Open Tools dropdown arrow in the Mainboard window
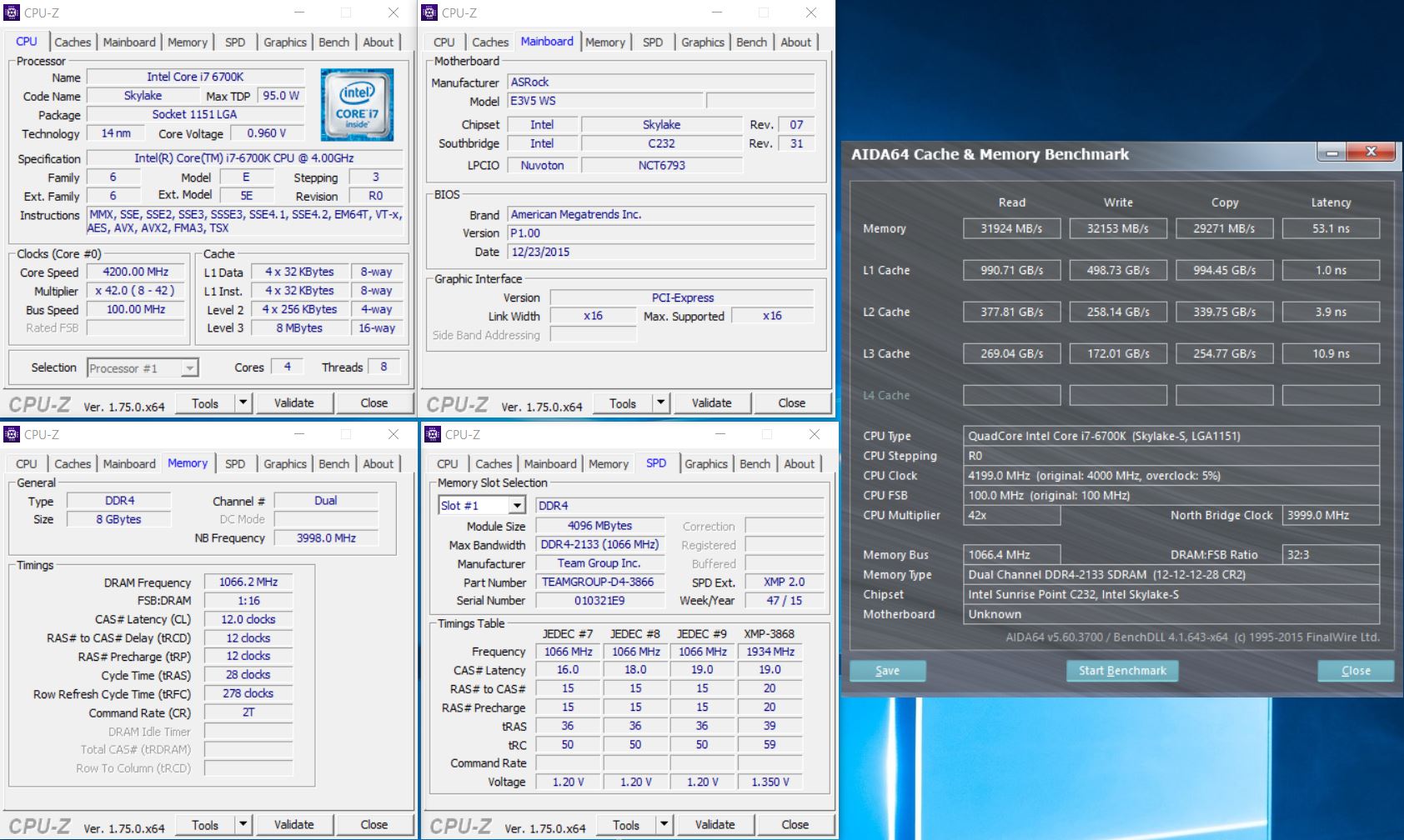 (661, 402)
